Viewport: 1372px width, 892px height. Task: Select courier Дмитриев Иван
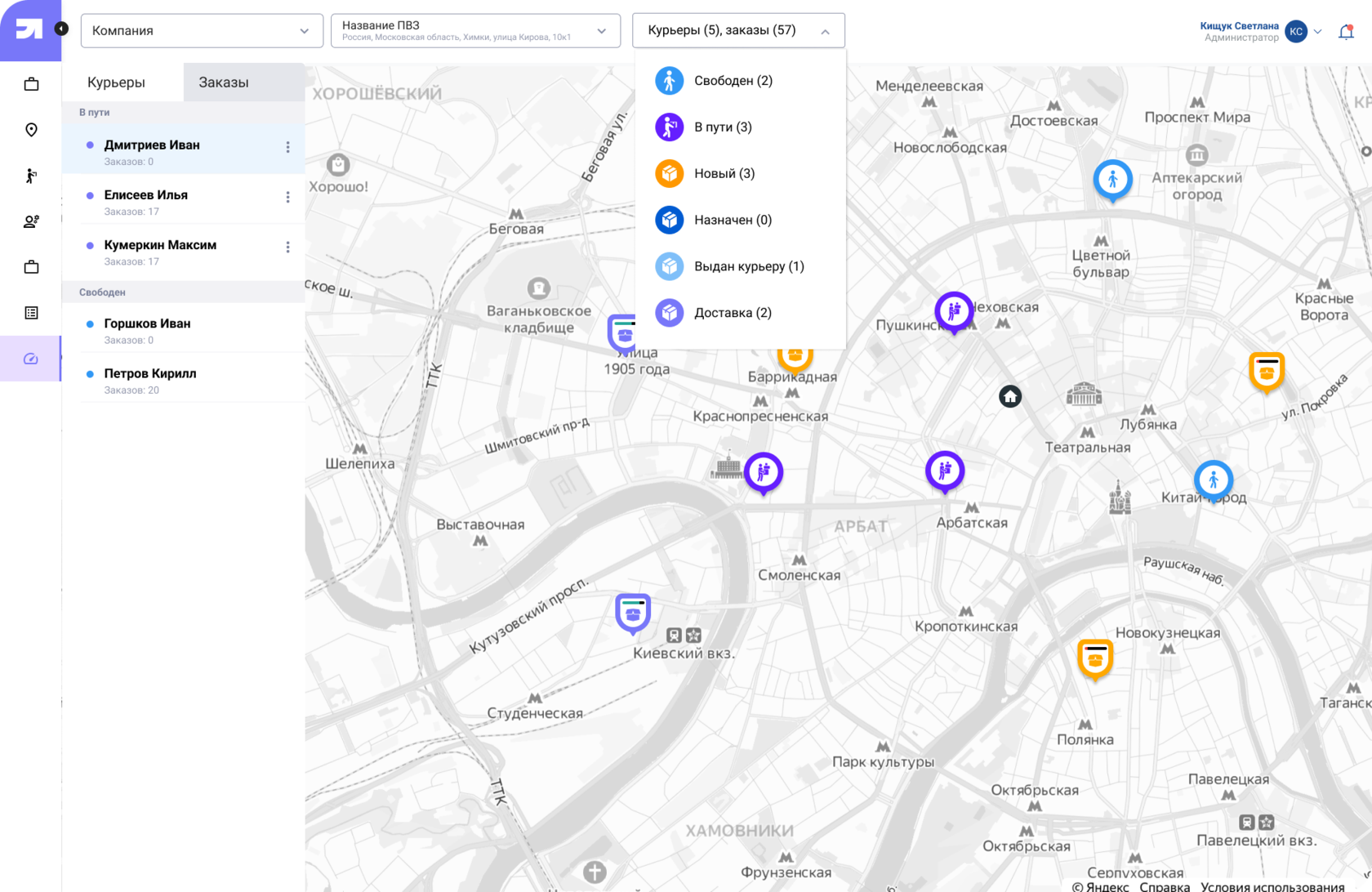tap(184, 149)
